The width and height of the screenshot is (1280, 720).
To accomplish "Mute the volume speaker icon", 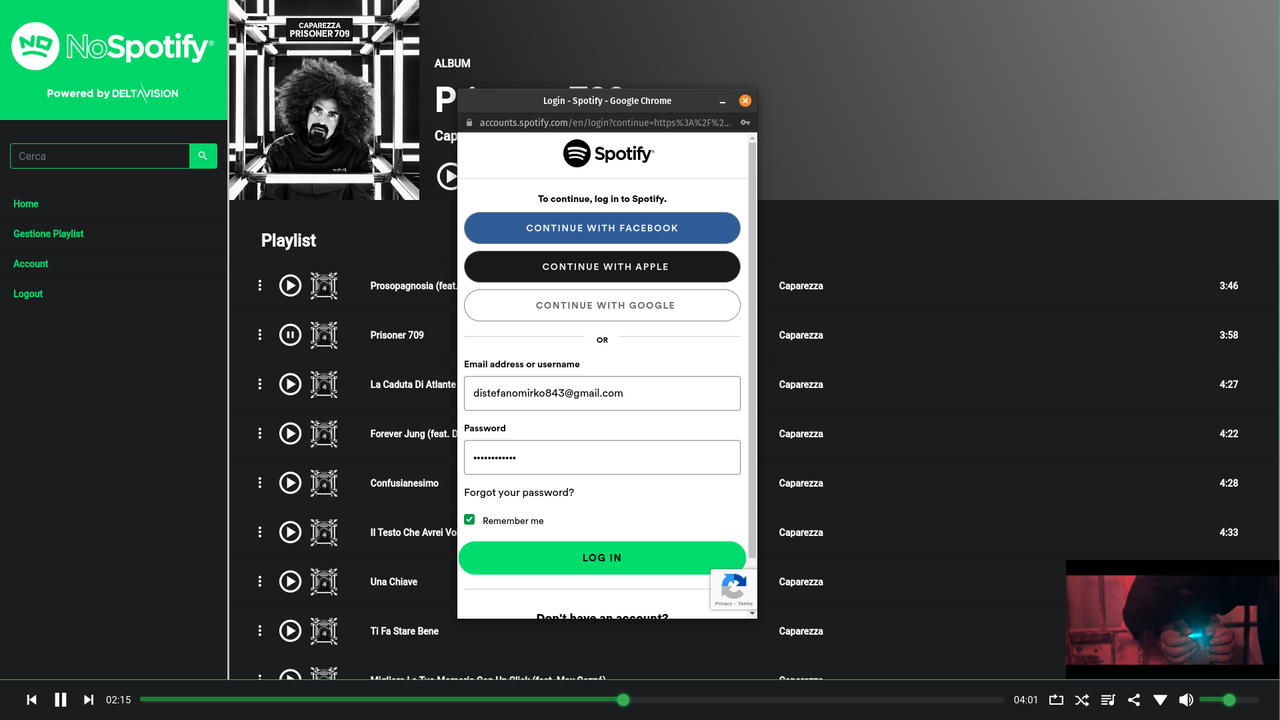I will pos(1186,700).
